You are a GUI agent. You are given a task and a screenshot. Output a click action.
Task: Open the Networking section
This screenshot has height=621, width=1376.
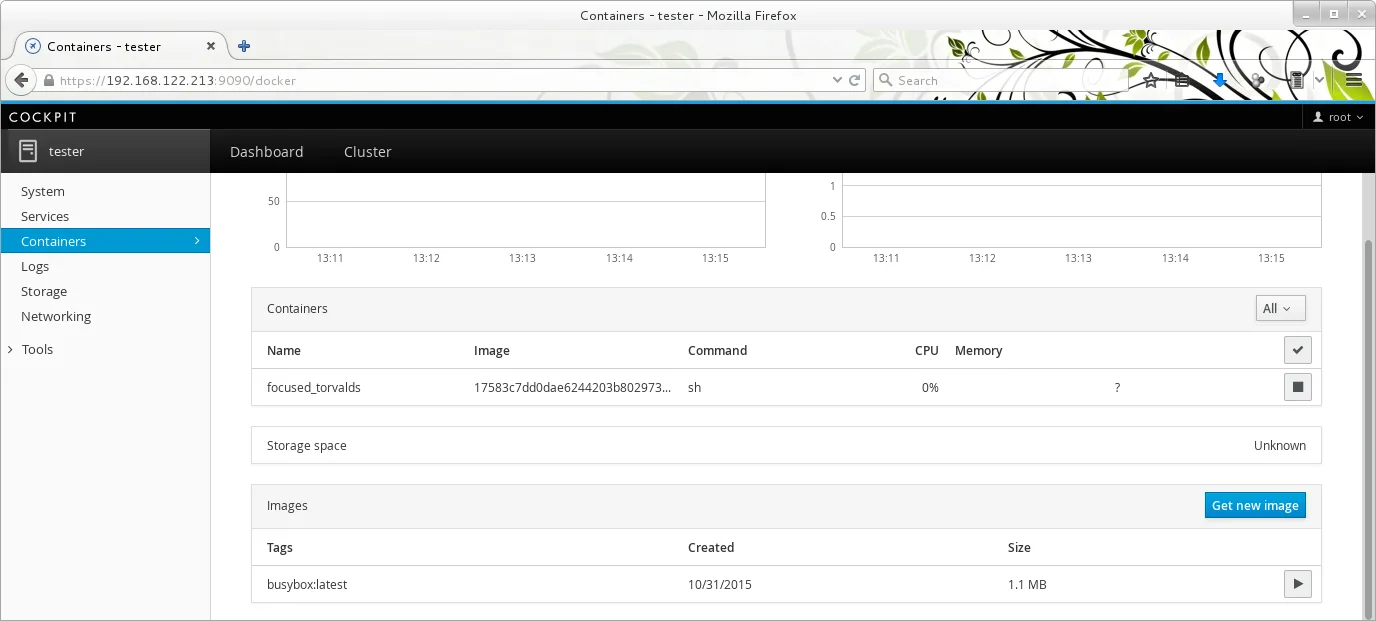tap(55, 316)
